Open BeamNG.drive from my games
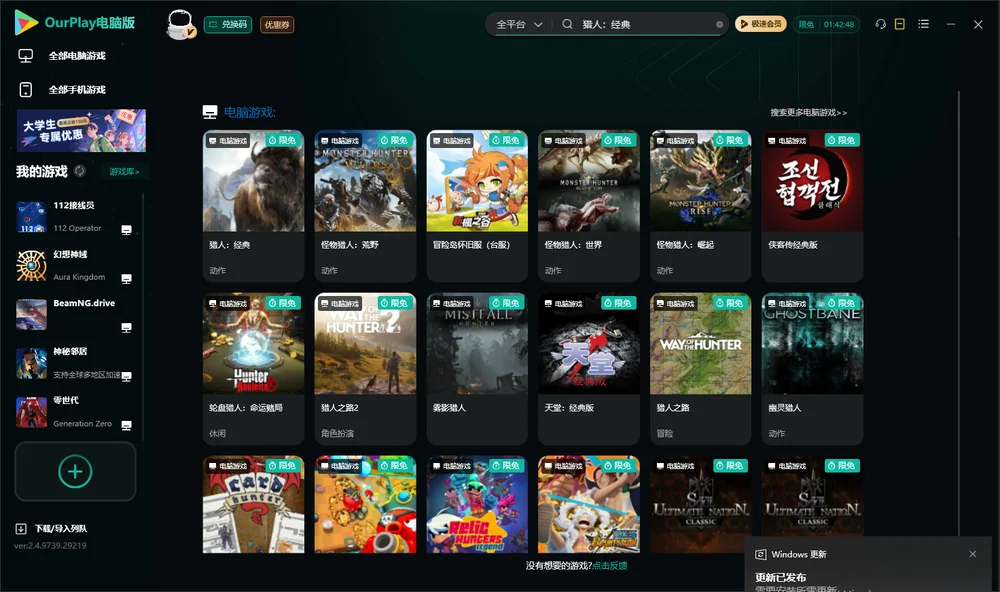Viewport: 1000px width, 592px height. 74,314
